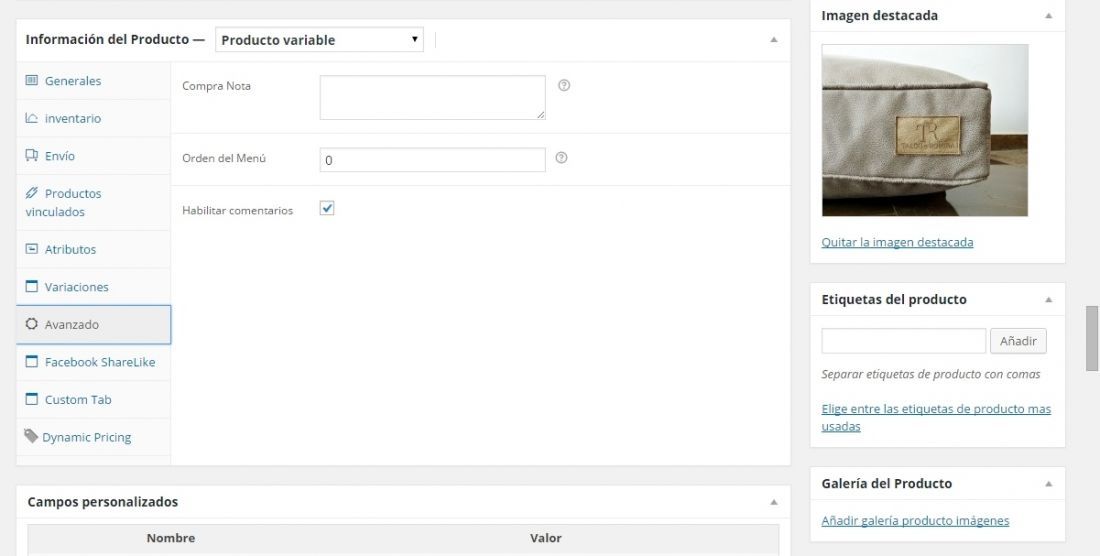Open the Producto variable type dropdown
This screenshot has width=1100, height=556.
pyautogui.click(x=319, y=40)
